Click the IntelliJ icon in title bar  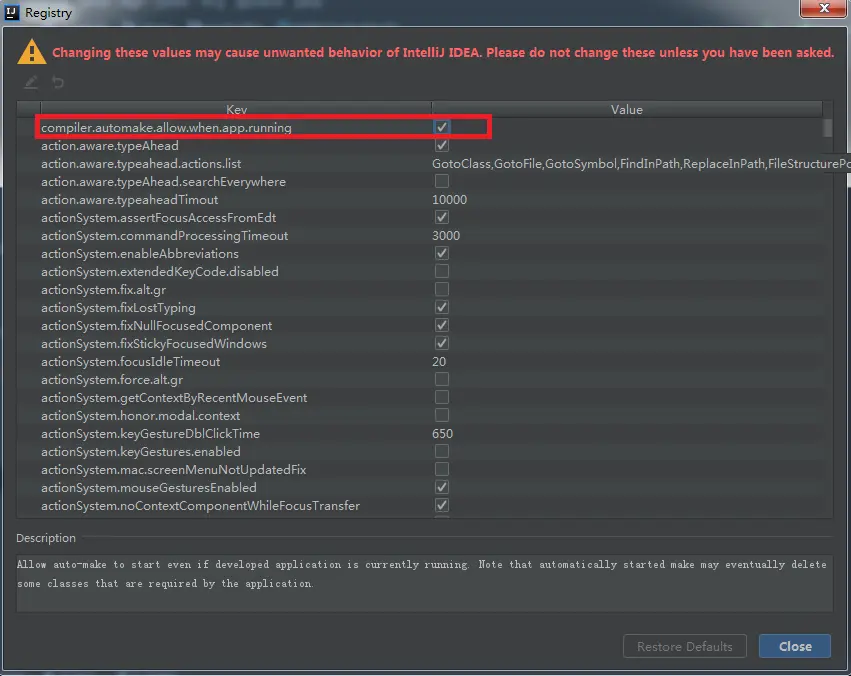point(11,12)
